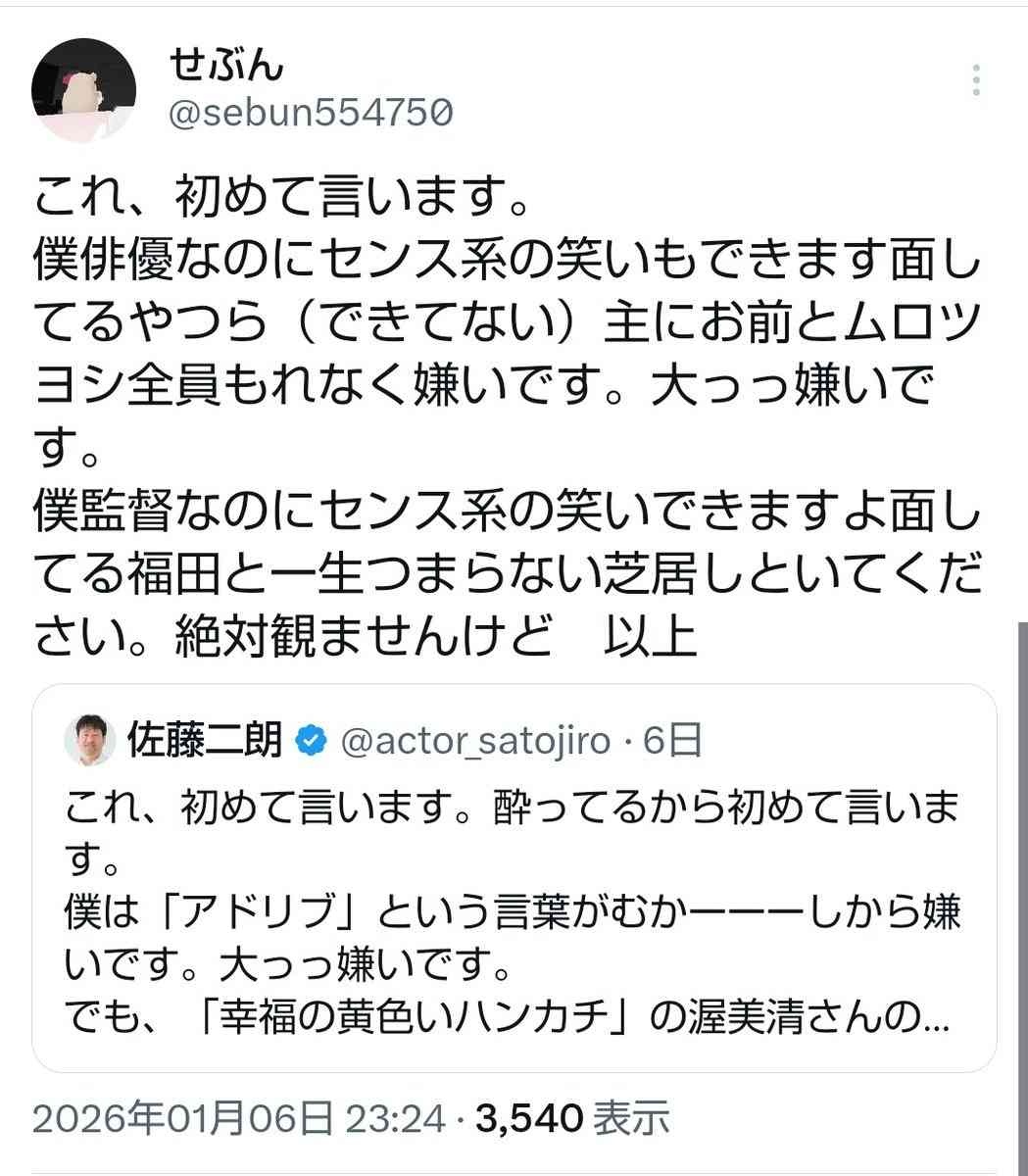Expand the truncated quote via trailing ellipsis

point(936,1020)
